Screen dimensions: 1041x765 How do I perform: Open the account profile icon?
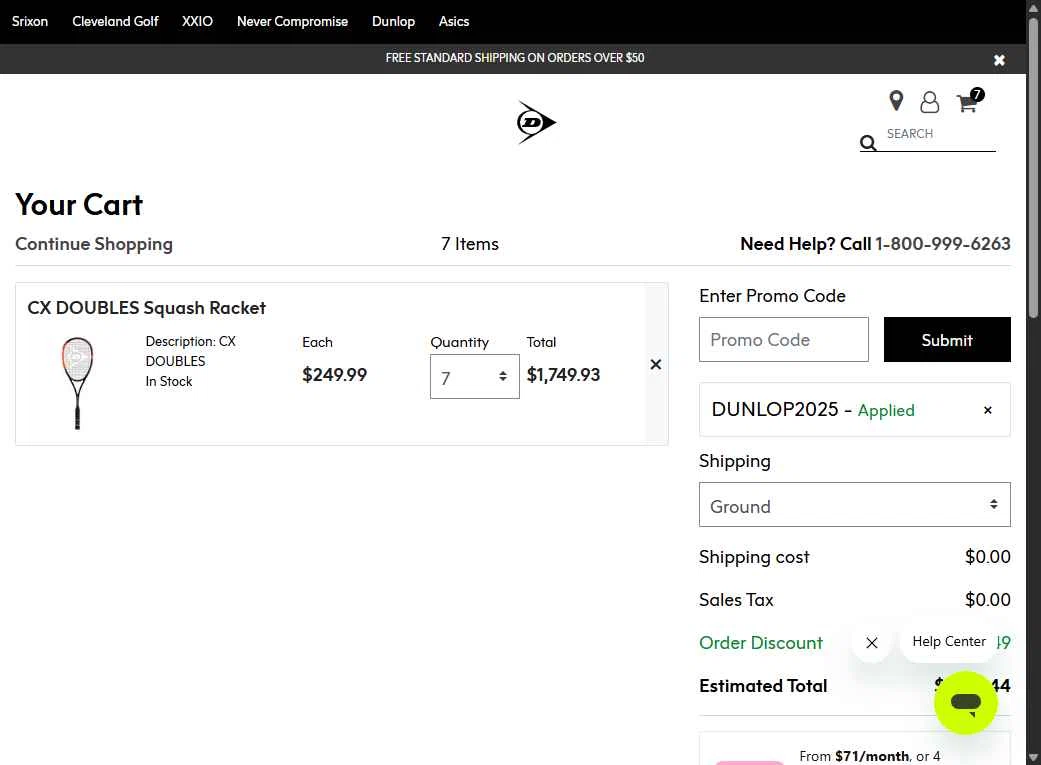(929, 102)
